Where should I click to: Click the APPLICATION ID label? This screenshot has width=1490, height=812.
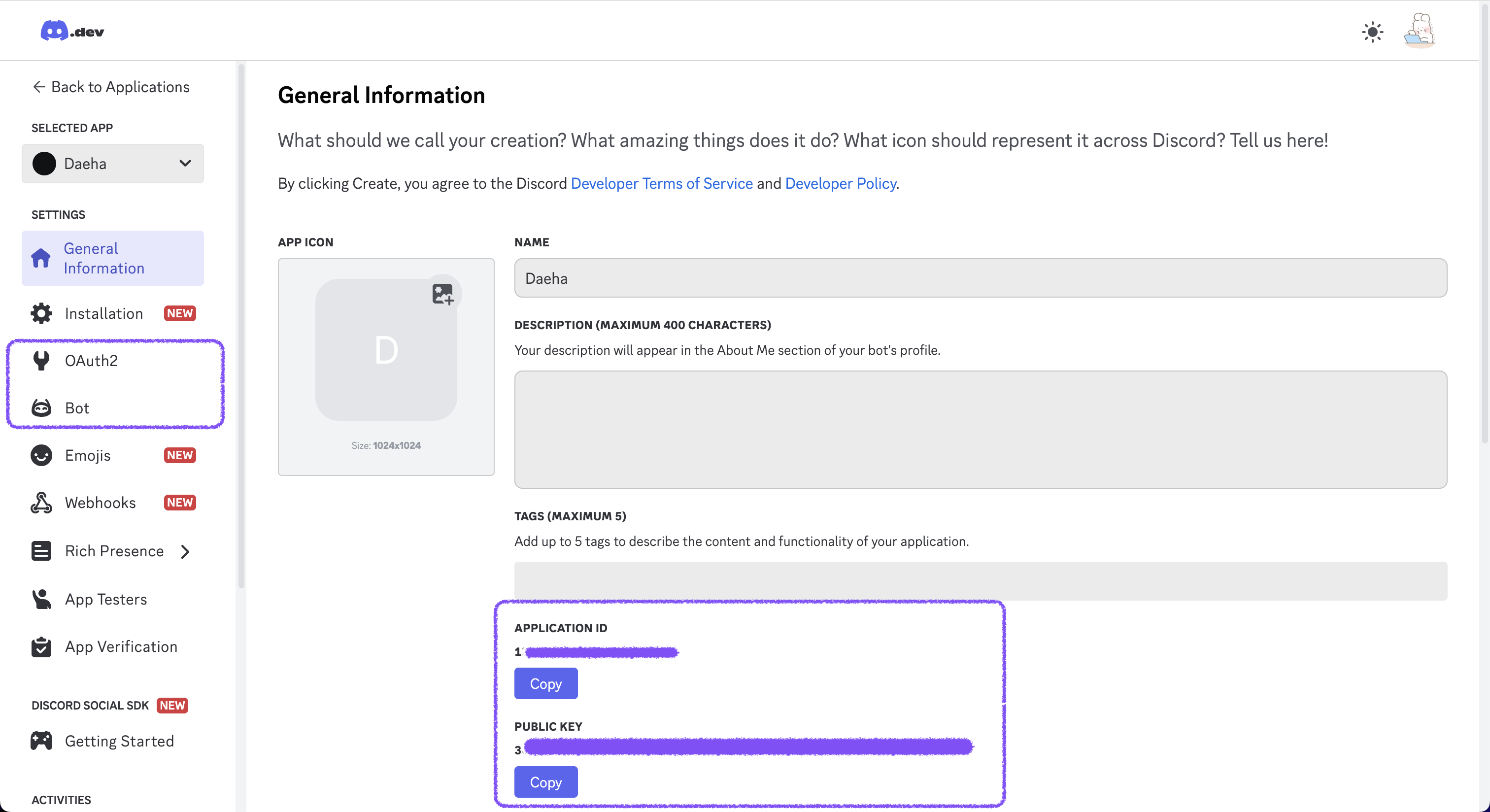(561, 628)
